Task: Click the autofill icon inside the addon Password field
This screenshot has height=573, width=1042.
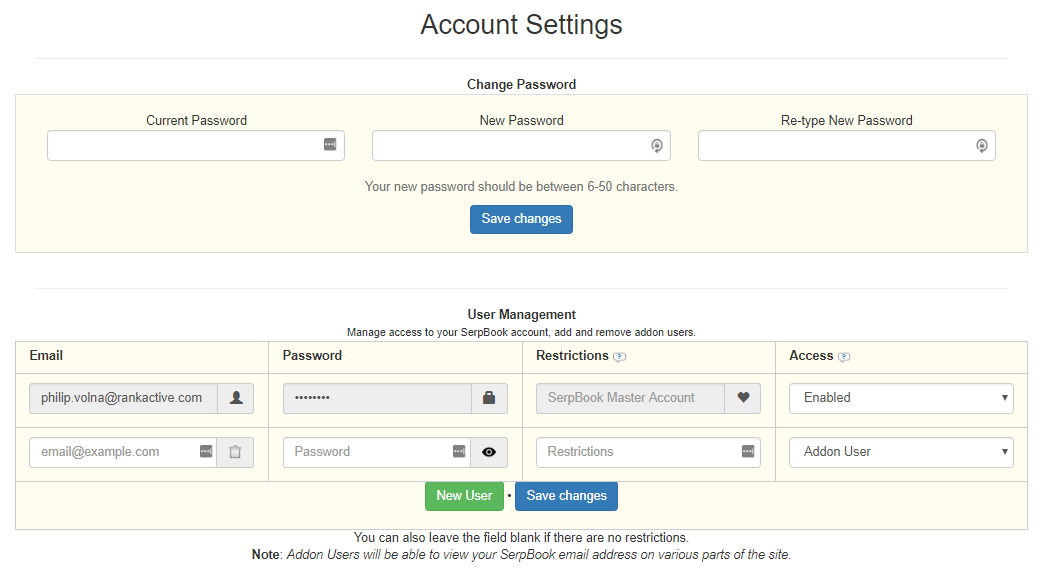Action: pyautogui.click(x=459, y=451)
